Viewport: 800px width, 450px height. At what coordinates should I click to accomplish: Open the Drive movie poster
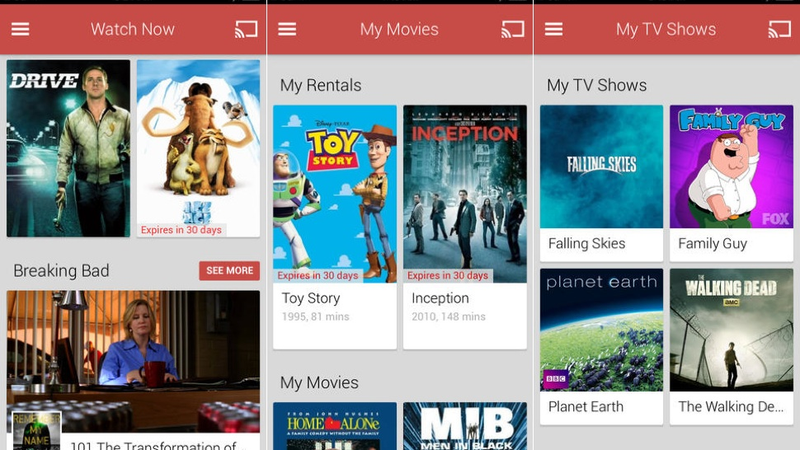pyautogui.click(x=68, y=148)
